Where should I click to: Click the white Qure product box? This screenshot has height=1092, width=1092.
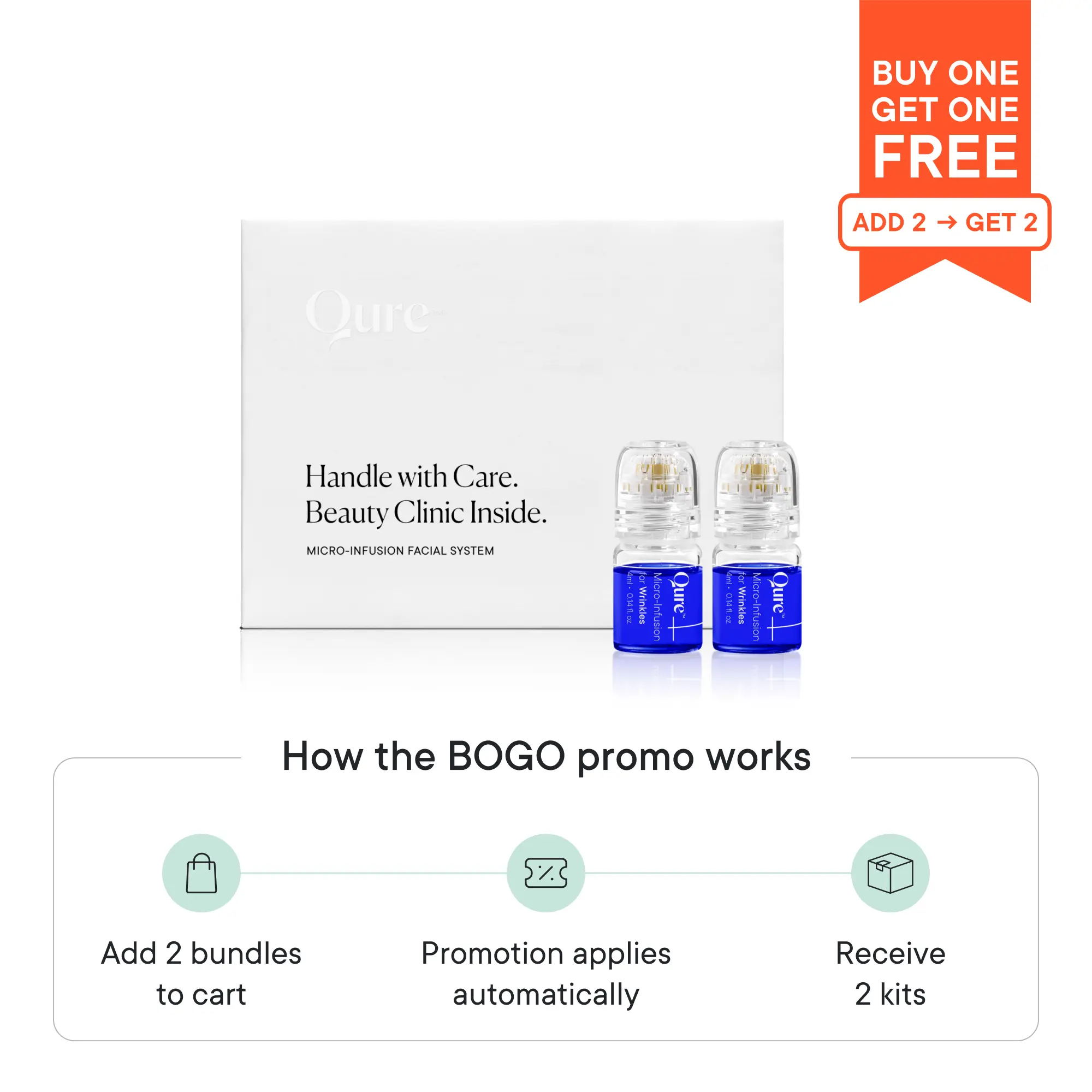click(512, 424)
